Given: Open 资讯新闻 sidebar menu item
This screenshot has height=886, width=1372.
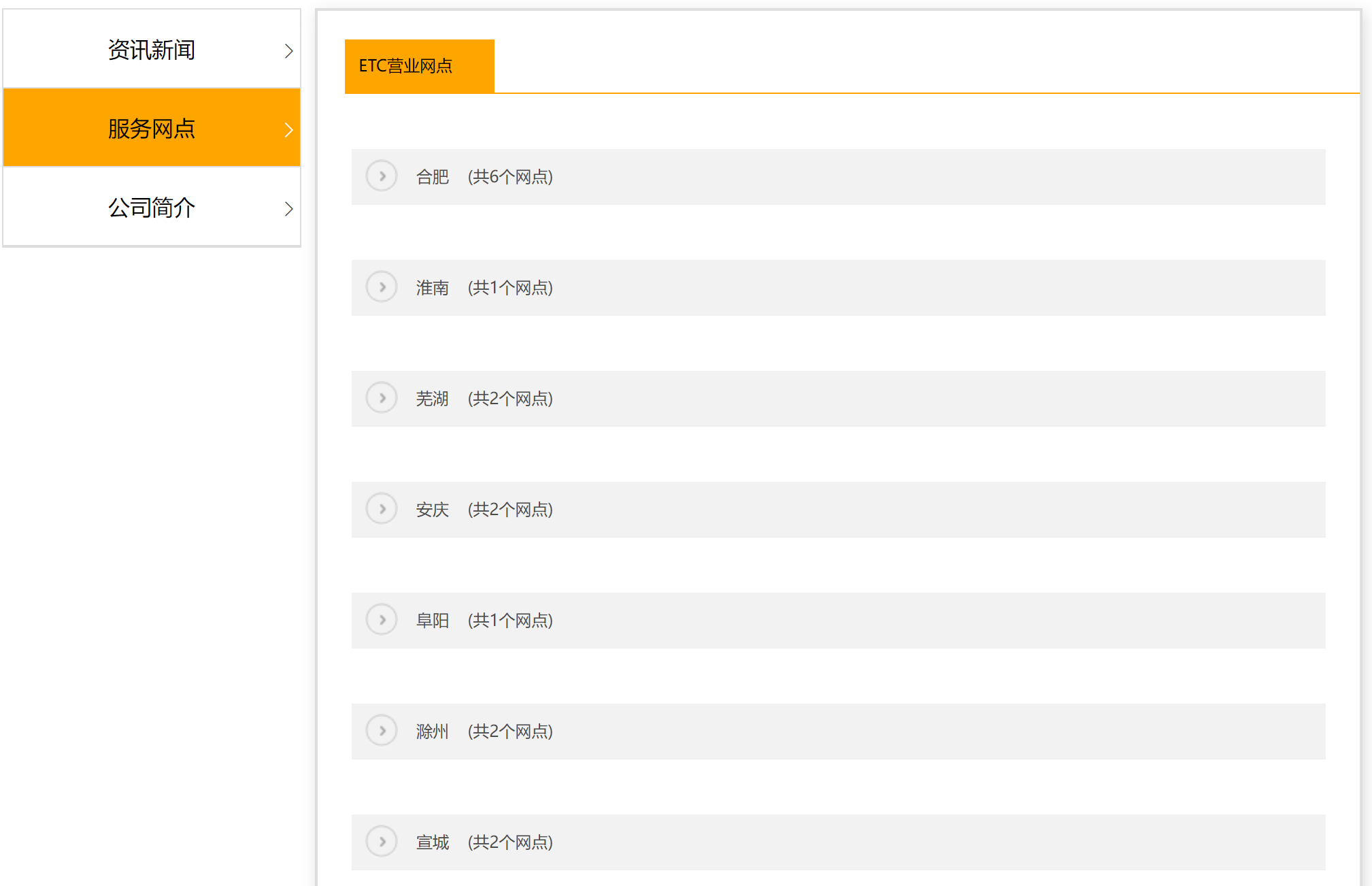Looking at the screenshot, I should tap(151, 50).
